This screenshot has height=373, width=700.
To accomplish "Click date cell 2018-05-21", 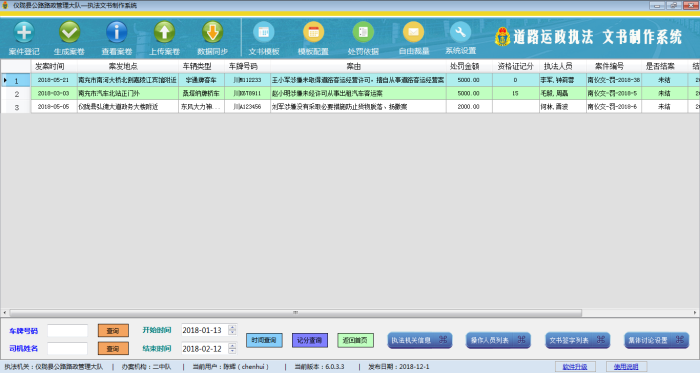I will pyautogui.click(x=54, y=80).
